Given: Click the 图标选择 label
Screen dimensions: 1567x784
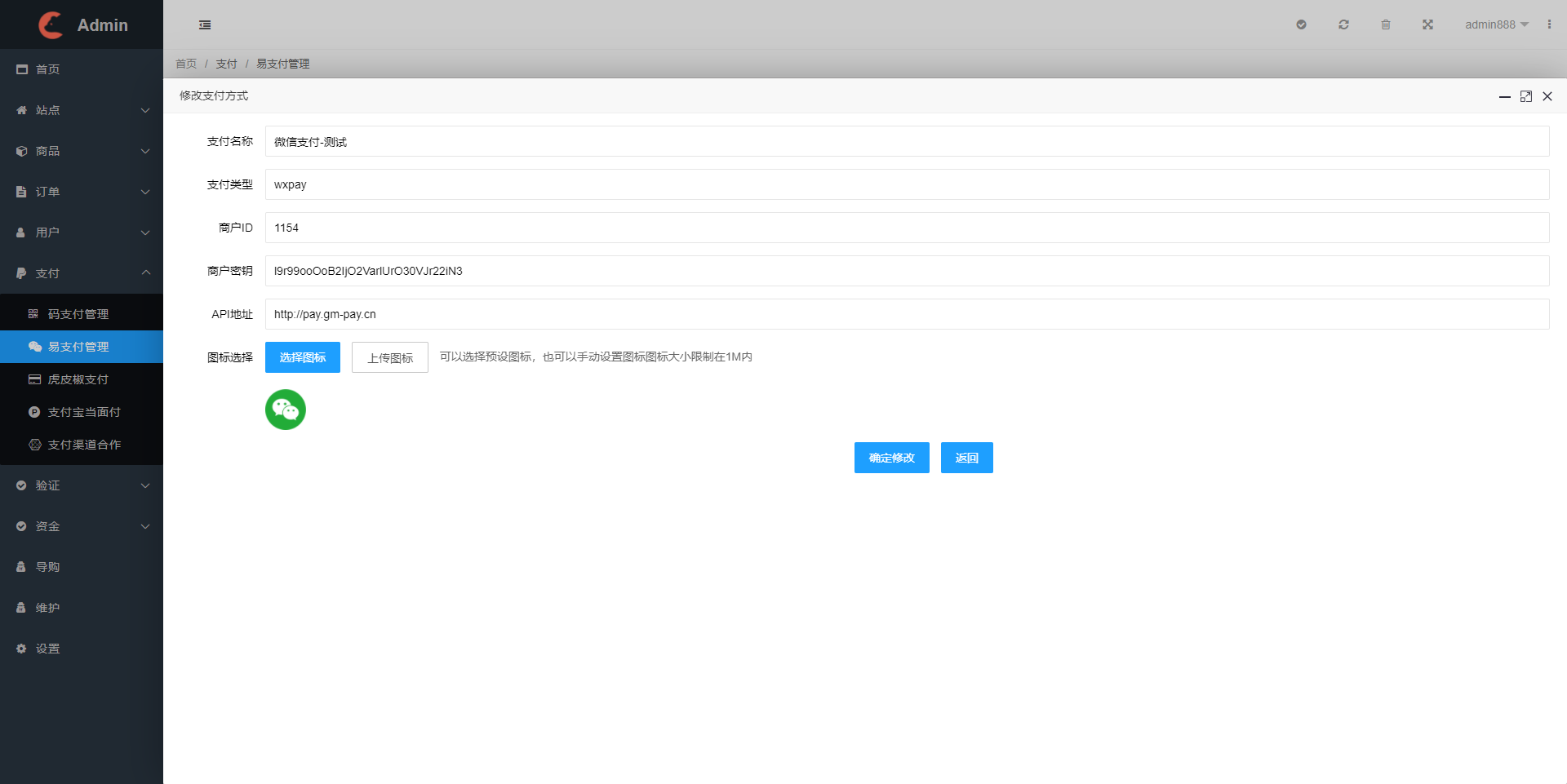Looking at the screenshot, I should 230,357.
